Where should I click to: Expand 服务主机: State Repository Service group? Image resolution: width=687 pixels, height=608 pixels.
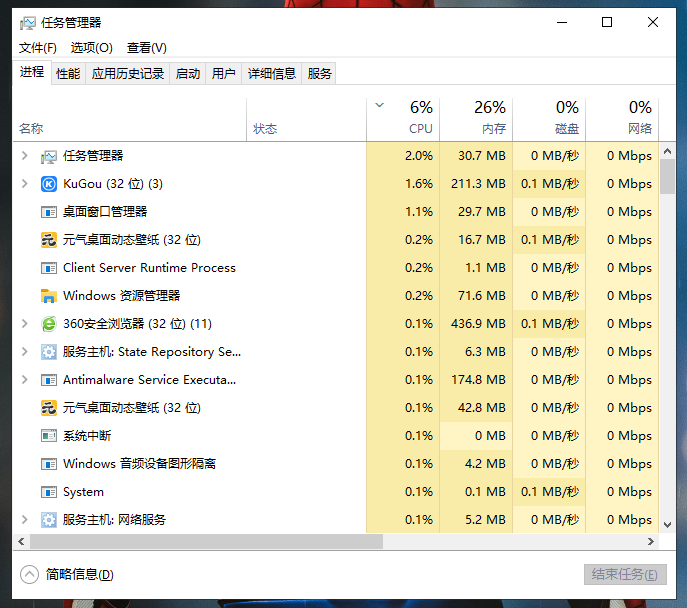click(25, 352)
